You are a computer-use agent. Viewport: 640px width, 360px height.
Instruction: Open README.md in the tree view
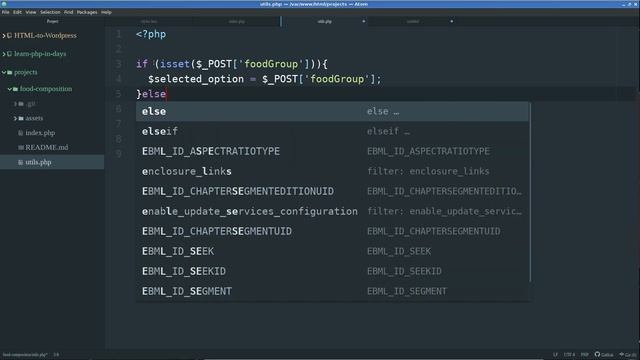coord(47,147)
